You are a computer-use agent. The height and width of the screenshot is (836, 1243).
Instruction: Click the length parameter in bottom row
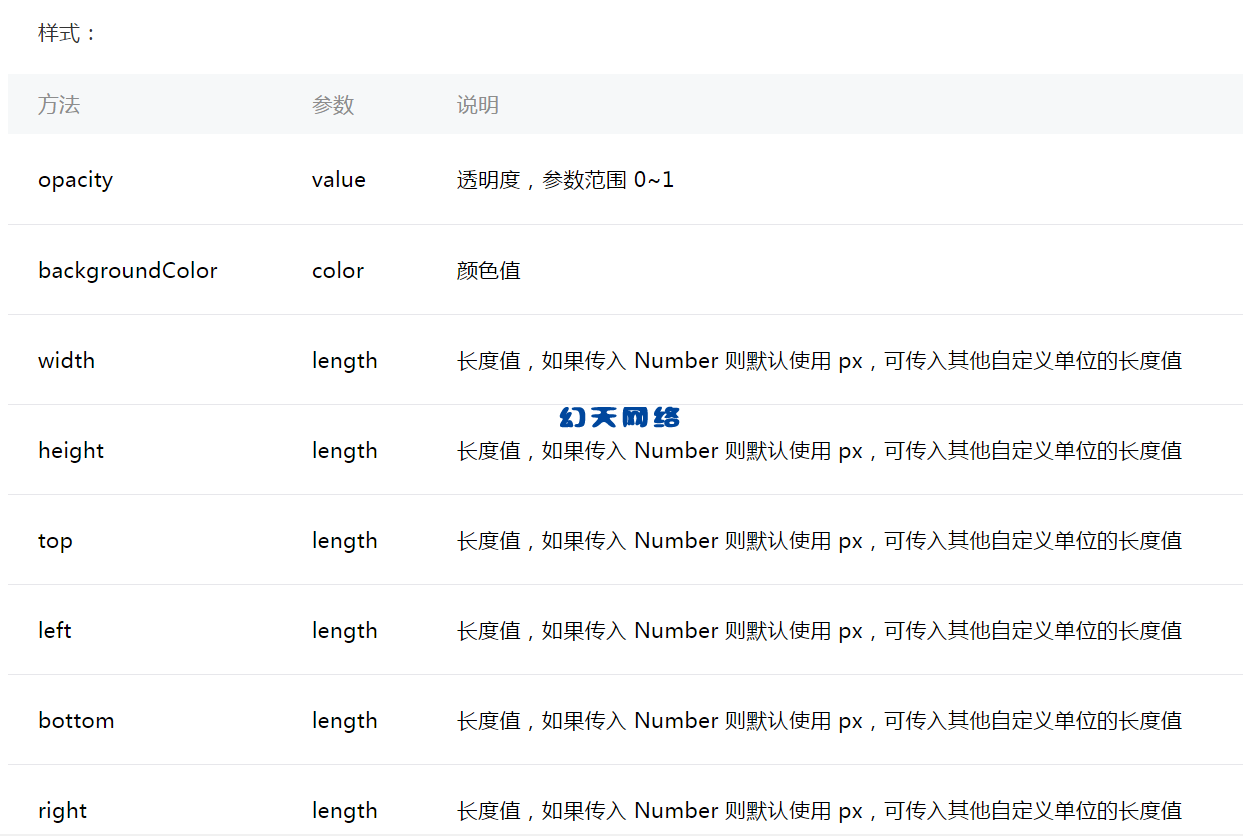tap(344, 720)
